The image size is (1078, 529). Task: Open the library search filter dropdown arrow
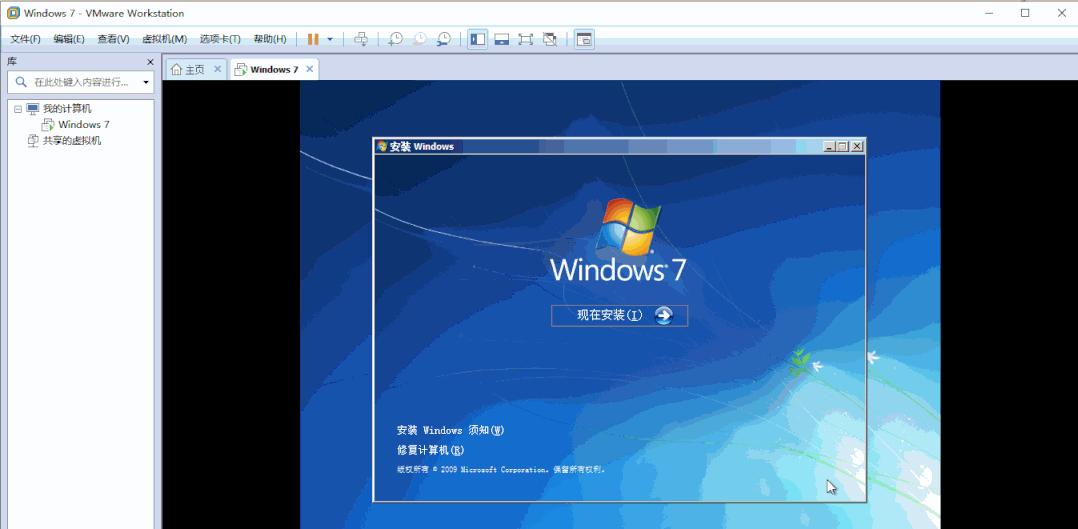[x=146, y=83]
